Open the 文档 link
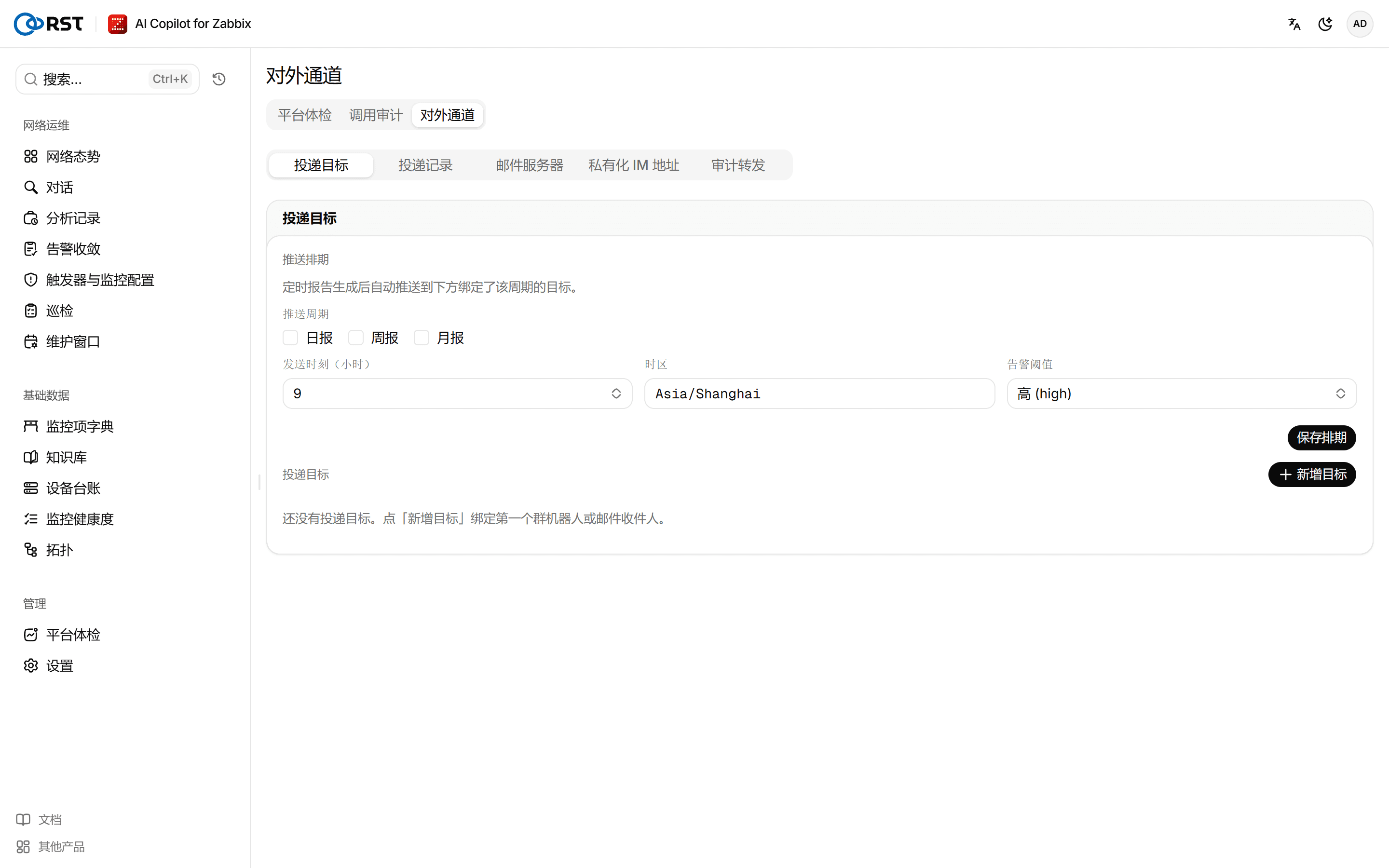The height and width of the screenshot is (868, 1389). coord(39,819)
